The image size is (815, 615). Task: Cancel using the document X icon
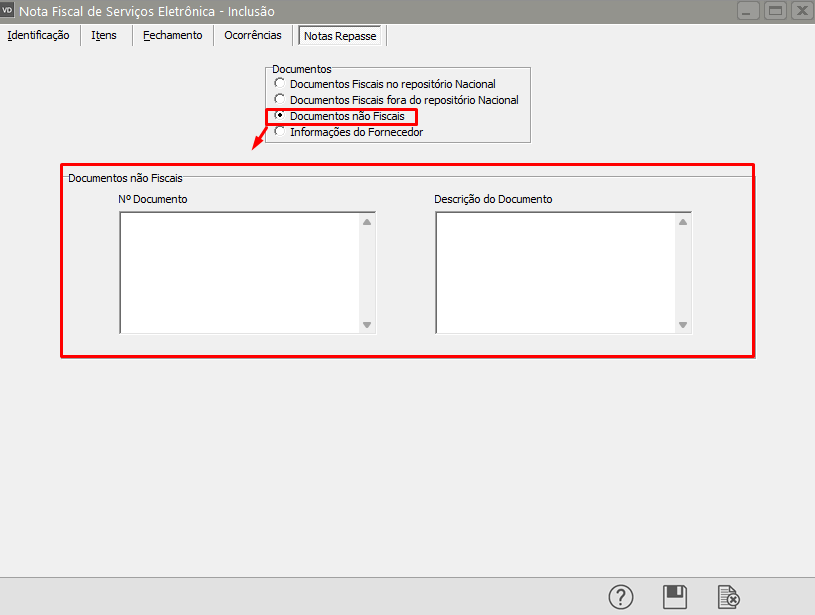tap(729, 597)
